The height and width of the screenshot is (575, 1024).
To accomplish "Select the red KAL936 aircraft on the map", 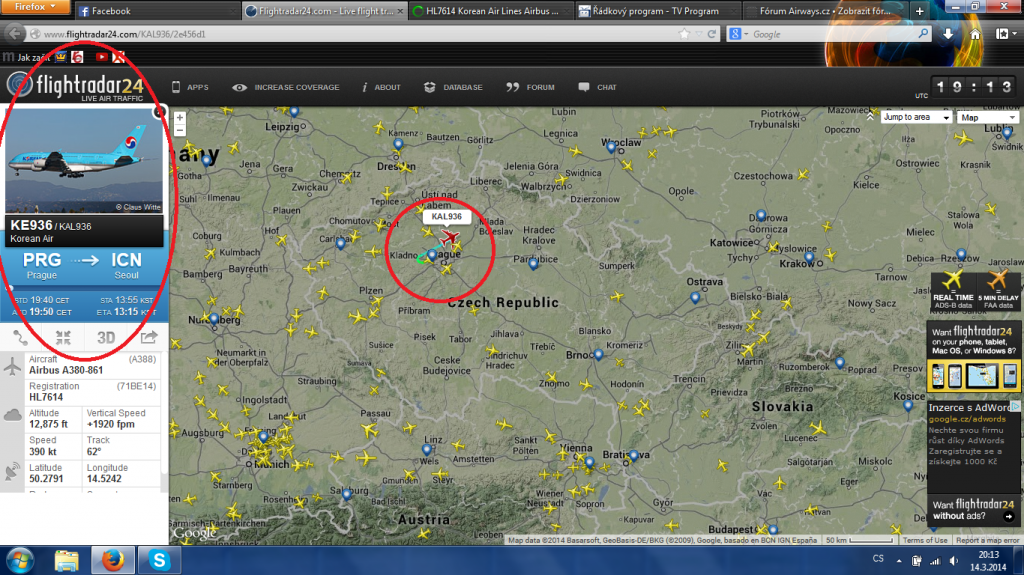I will pyautogui.click(x=449, y=237).
